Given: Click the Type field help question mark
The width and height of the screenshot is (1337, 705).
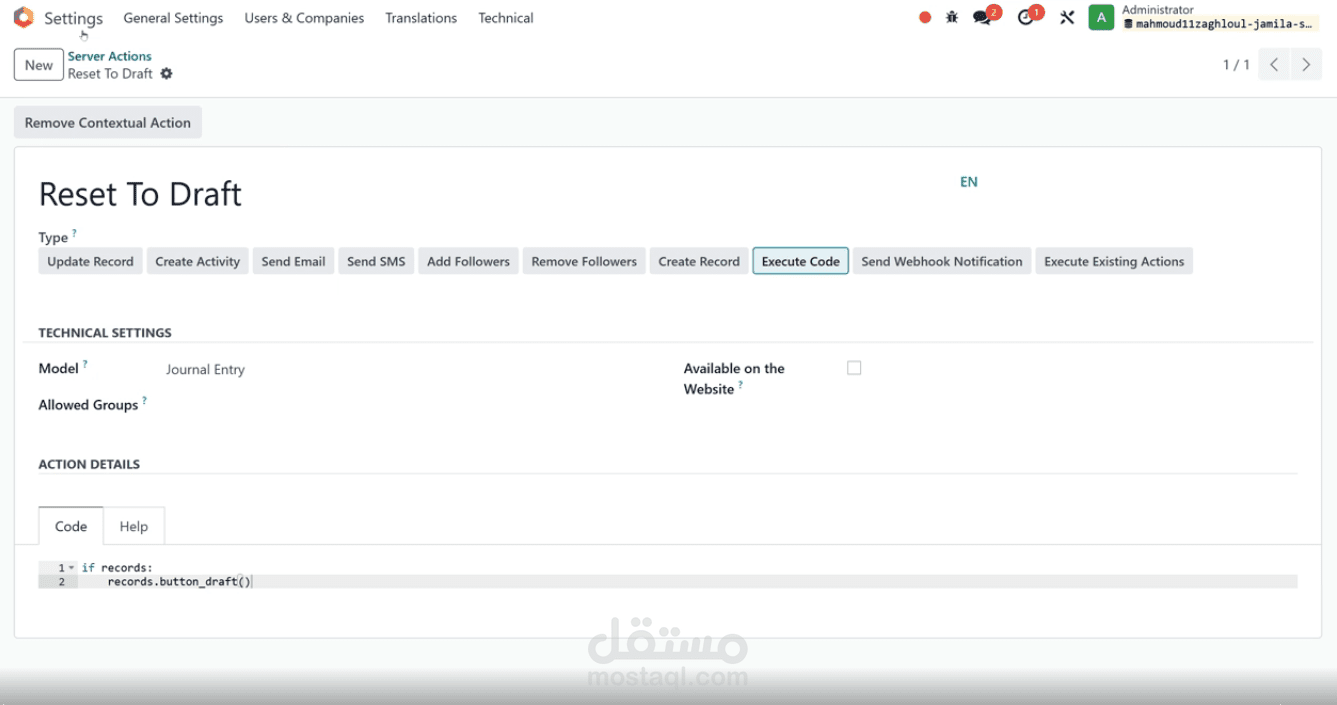Looking at the screenshot, I should pyautogui.click(x=75, y=234).
